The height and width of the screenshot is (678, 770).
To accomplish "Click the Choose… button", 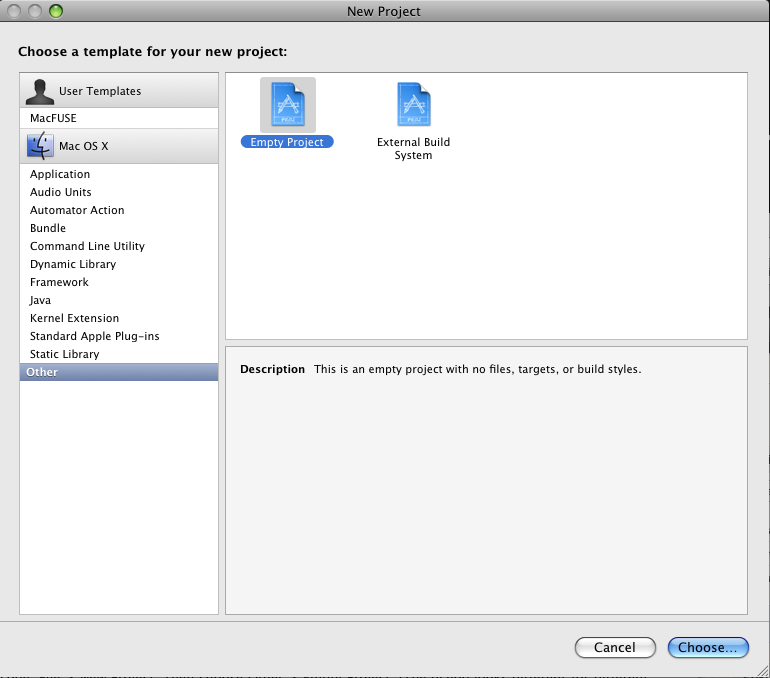I will [707, 647].
